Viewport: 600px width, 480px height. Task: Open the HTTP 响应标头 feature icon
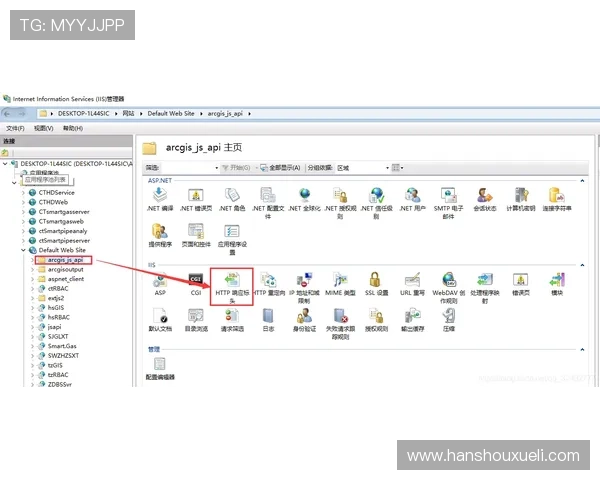(232, 279)
